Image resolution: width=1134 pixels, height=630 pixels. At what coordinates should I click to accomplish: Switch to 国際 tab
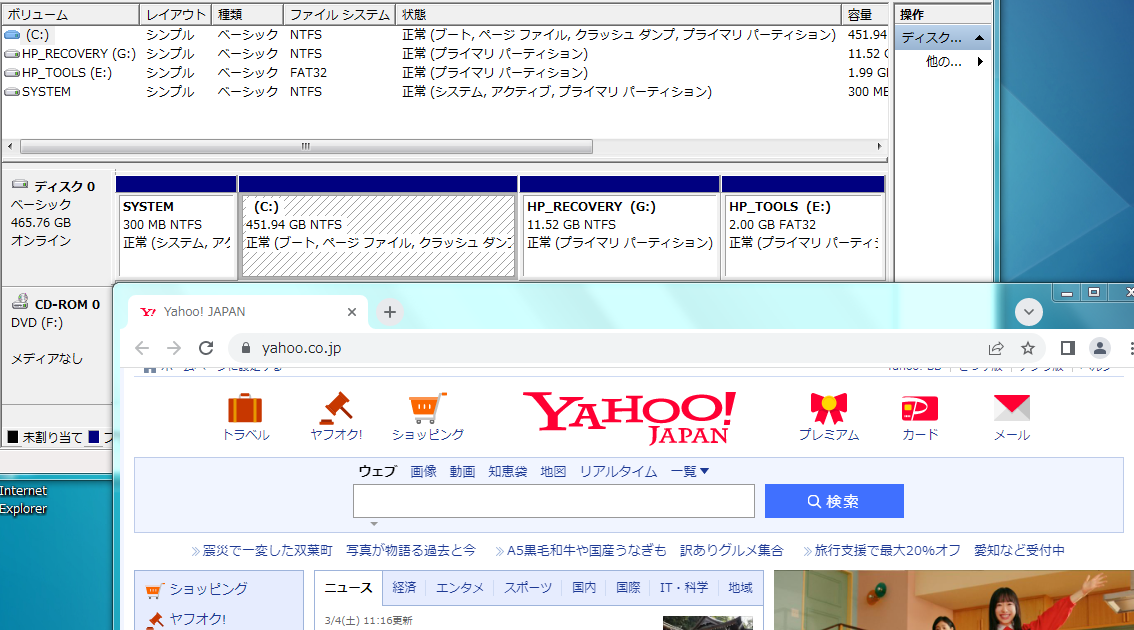[x=628, y=587]
